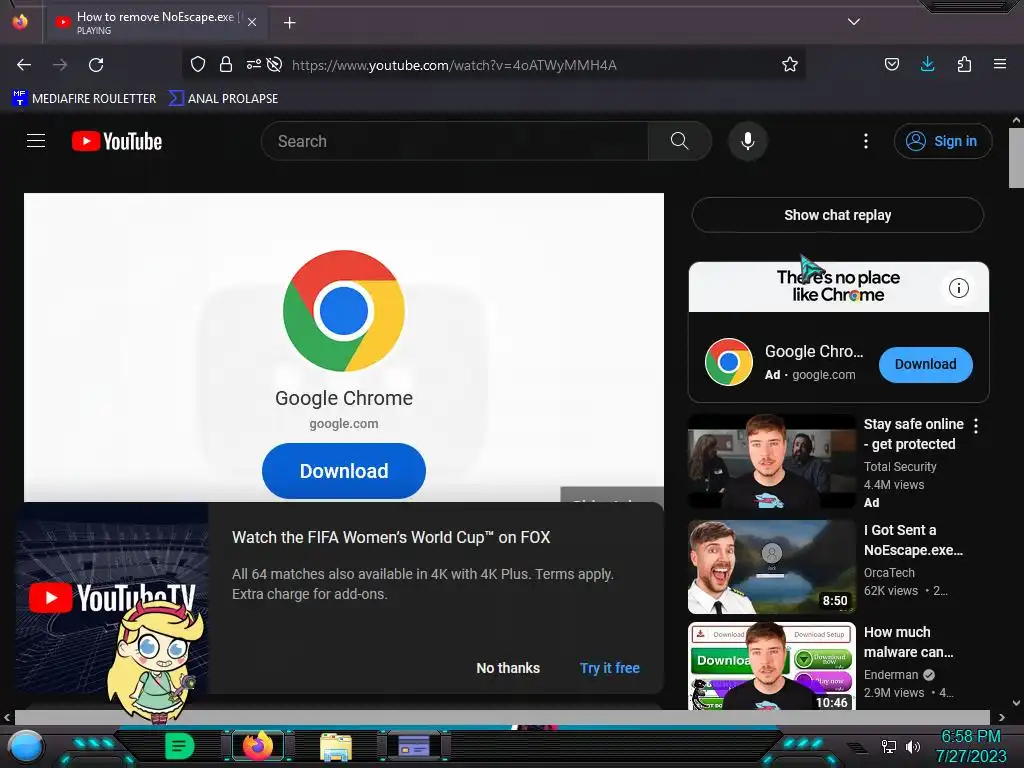The image size is (1024, 768).
Task: Click the YouTube search magnifier button
Action: coord(679,141)
